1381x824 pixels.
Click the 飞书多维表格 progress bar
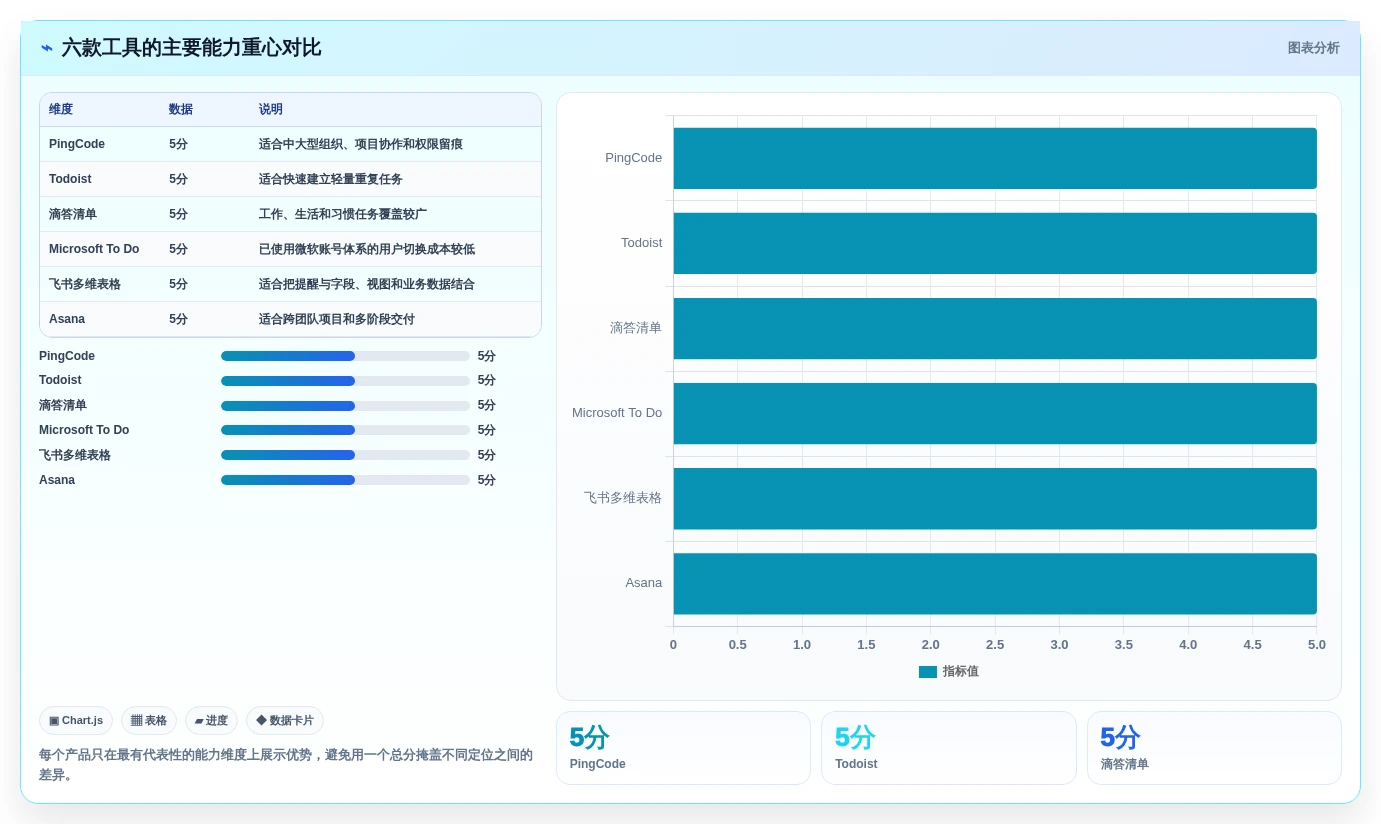pos(345,455)
